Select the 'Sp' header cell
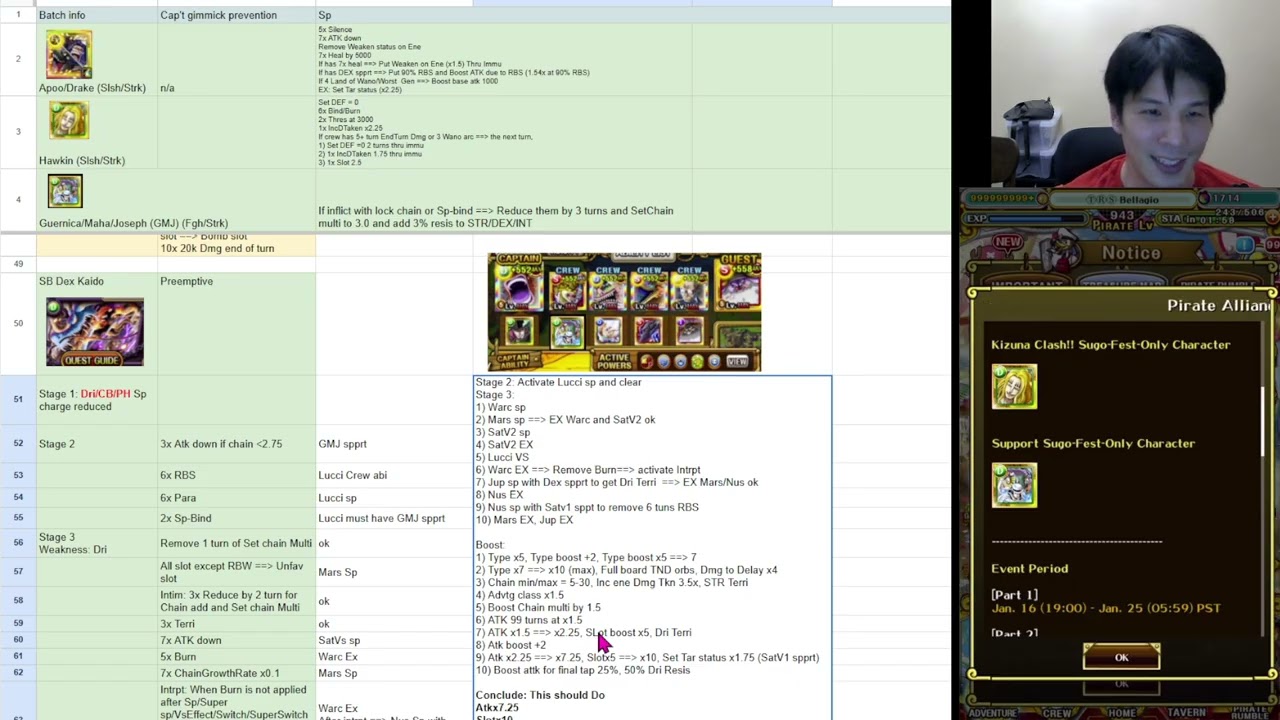 (x=394, y=15)
